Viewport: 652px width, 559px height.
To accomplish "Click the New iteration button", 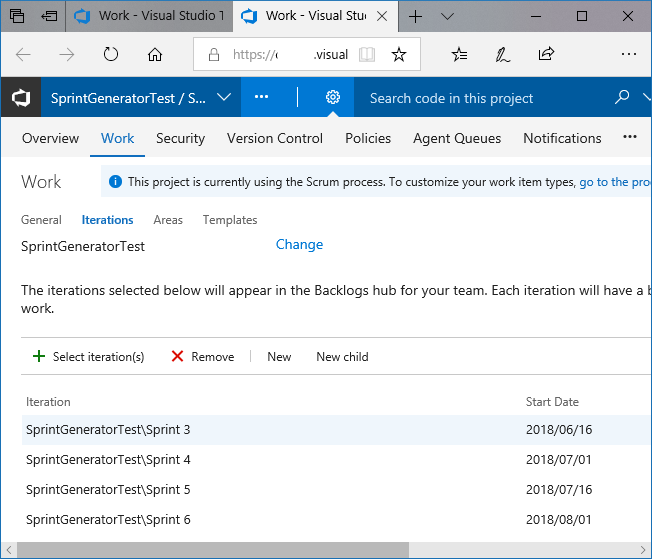I will tap(279, 356).
